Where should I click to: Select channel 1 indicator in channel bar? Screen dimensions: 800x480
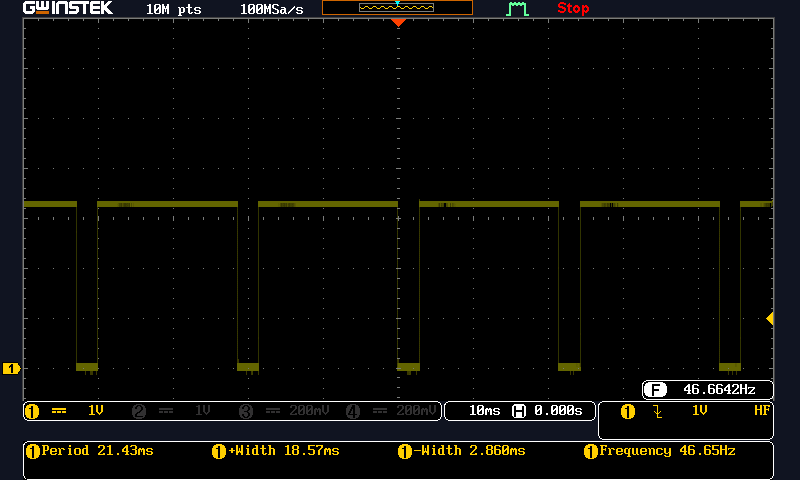point(32,411)
